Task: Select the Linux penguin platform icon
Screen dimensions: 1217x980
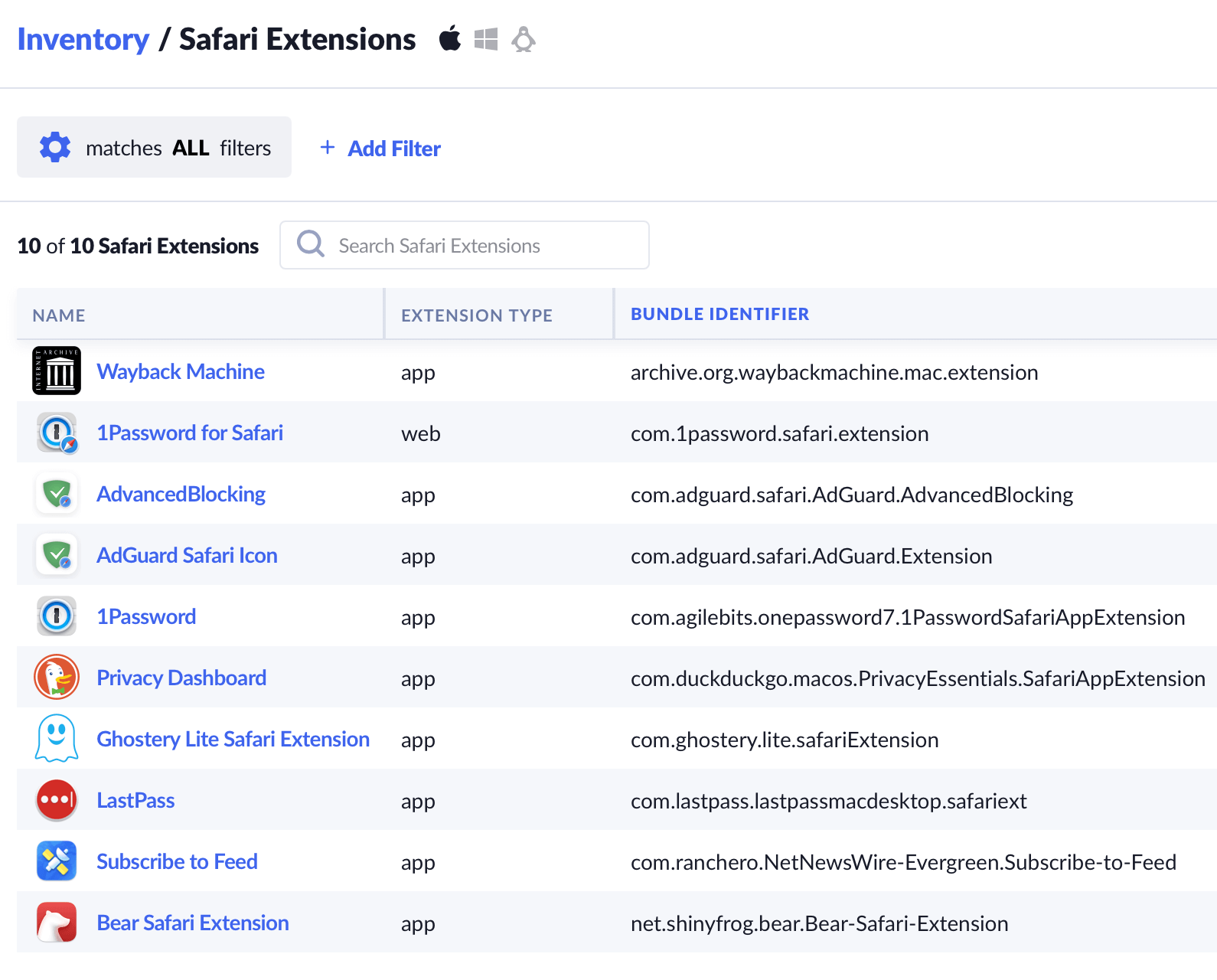Action: point(524,39)
